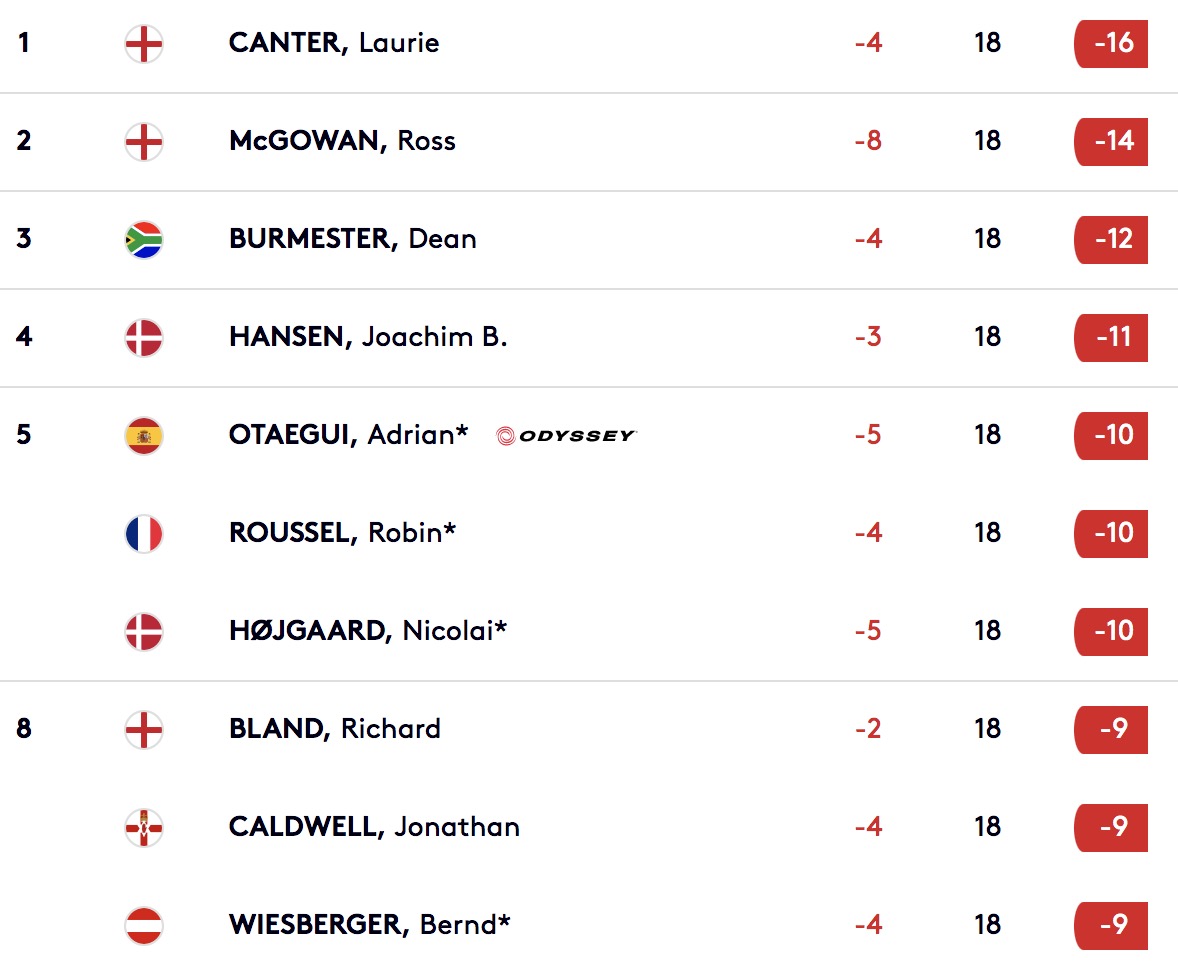Click the South Africa flag beside Burmester
Image resolution: width=1178 pixels, height=968 pixels.
tap(143, 240)
